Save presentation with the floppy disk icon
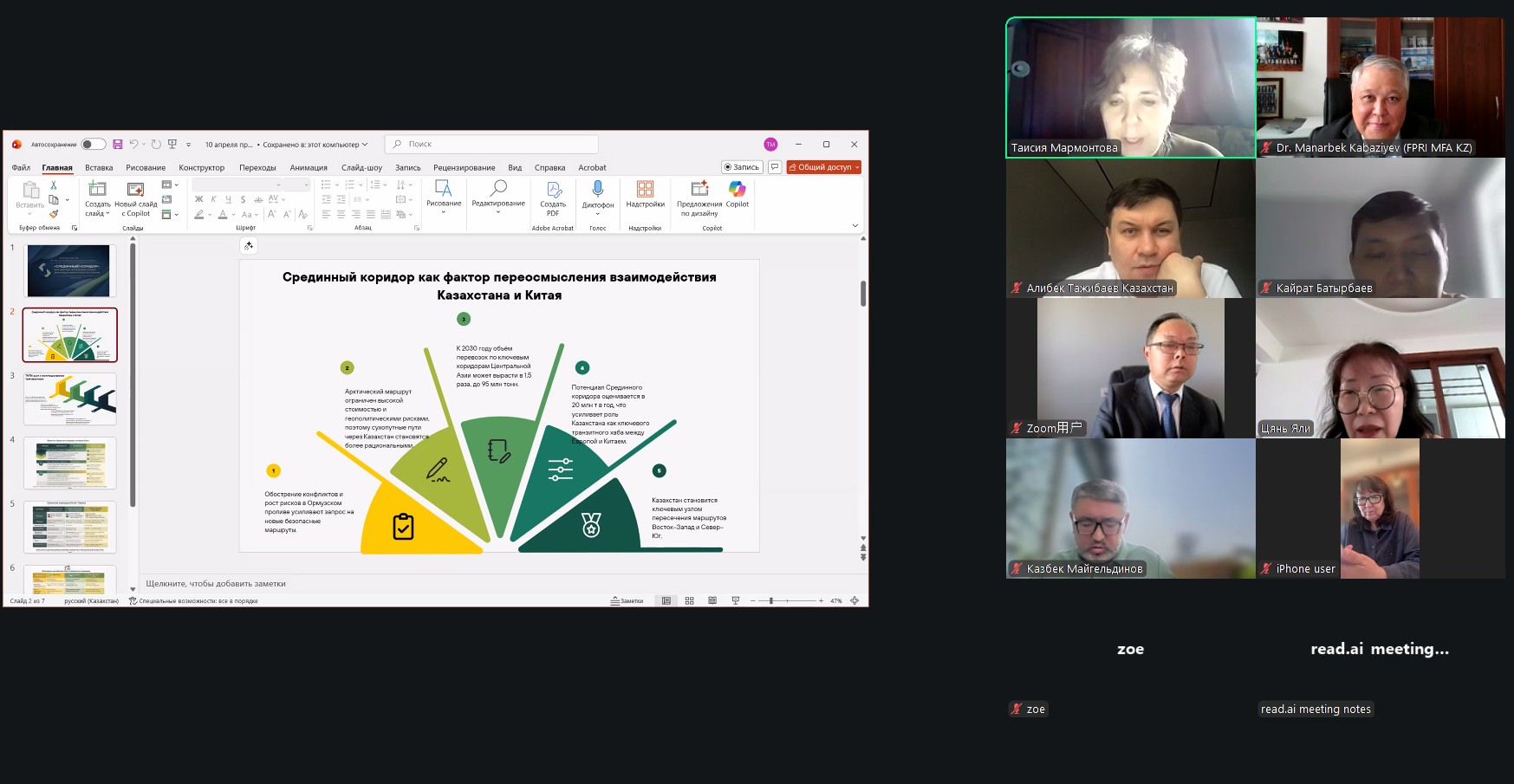The image size is (1514, 784). [x=118, y=145]
